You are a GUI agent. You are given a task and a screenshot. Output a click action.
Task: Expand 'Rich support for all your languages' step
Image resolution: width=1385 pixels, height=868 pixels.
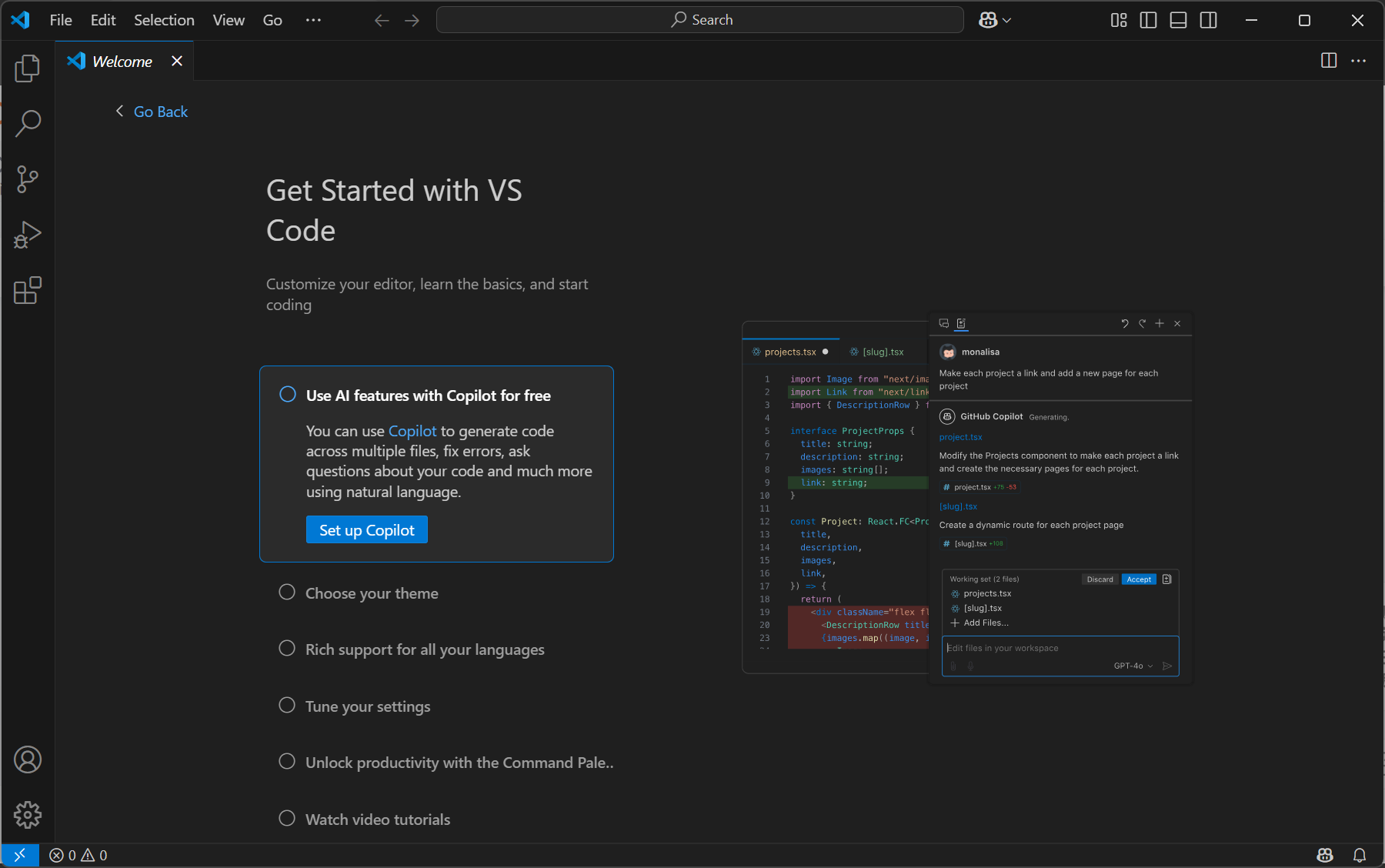click(425, 649)
